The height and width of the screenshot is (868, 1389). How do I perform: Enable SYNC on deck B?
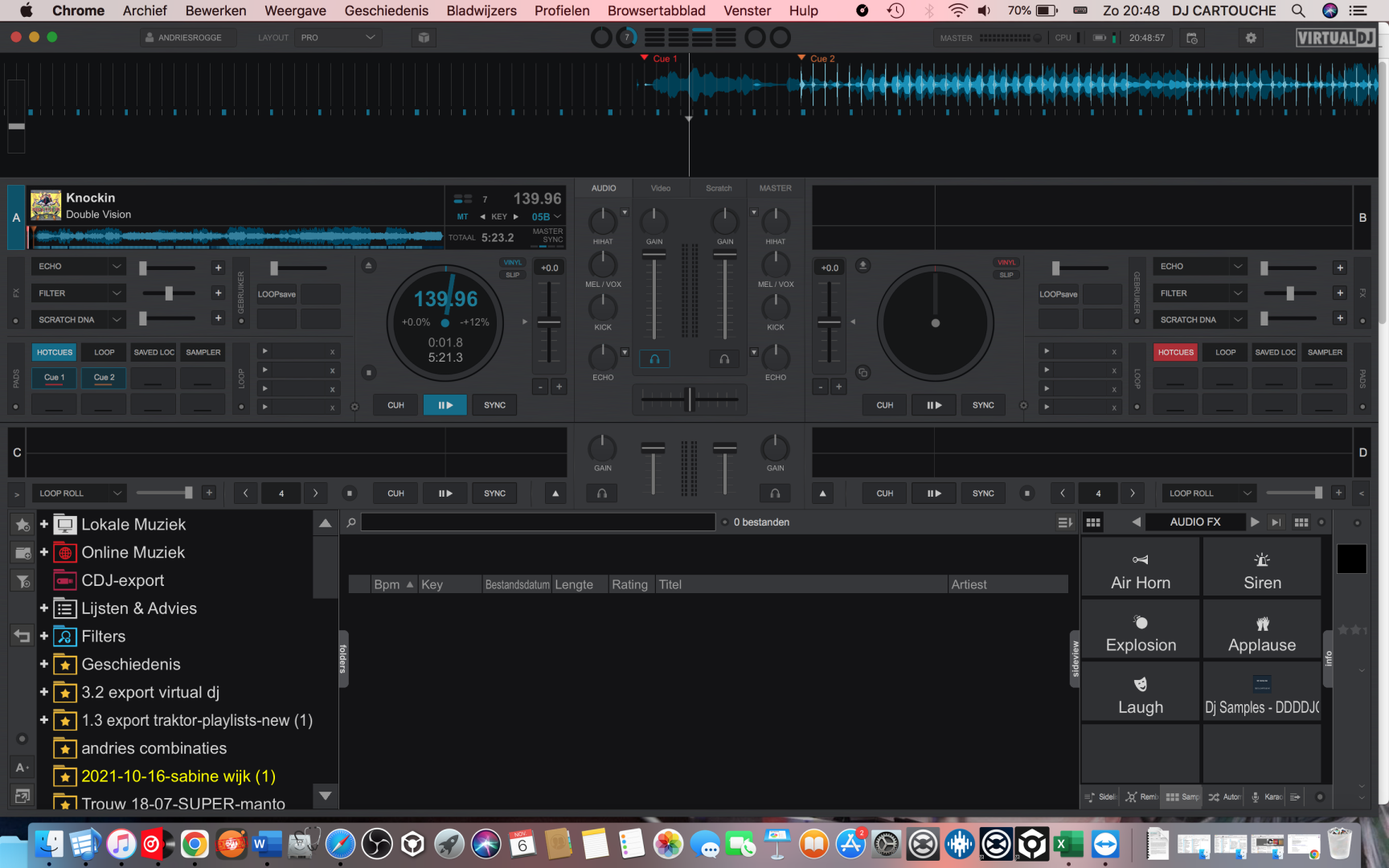click(983, 405)
